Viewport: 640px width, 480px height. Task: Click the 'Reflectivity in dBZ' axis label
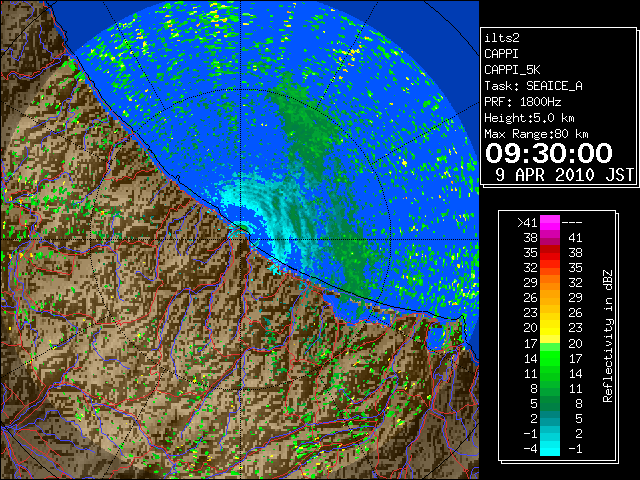click(x=608, y=336)
